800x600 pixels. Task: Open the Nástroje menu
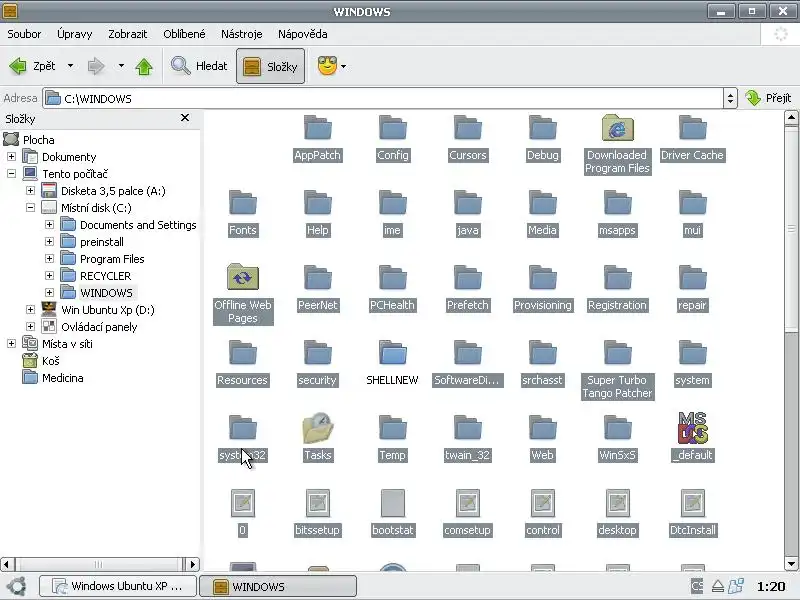241,34
